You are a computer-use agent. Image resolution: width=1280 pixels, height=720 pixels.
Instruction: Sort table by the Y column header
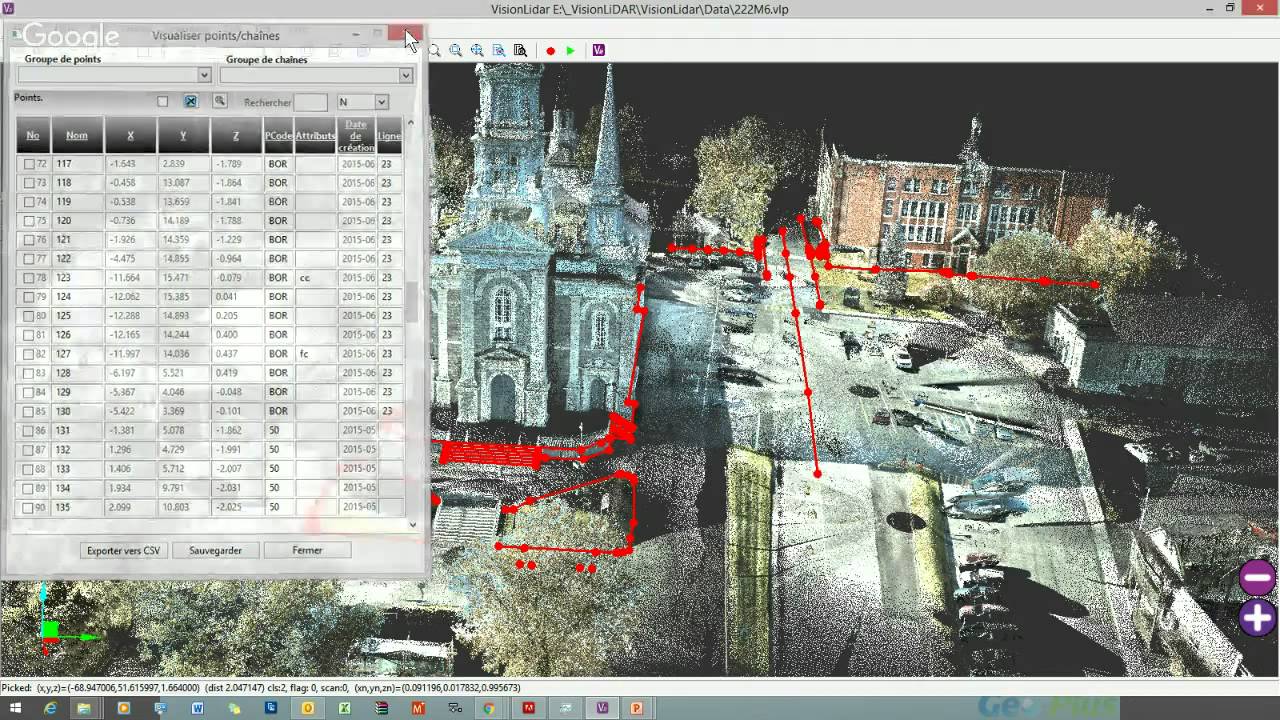tap(183, 135)
